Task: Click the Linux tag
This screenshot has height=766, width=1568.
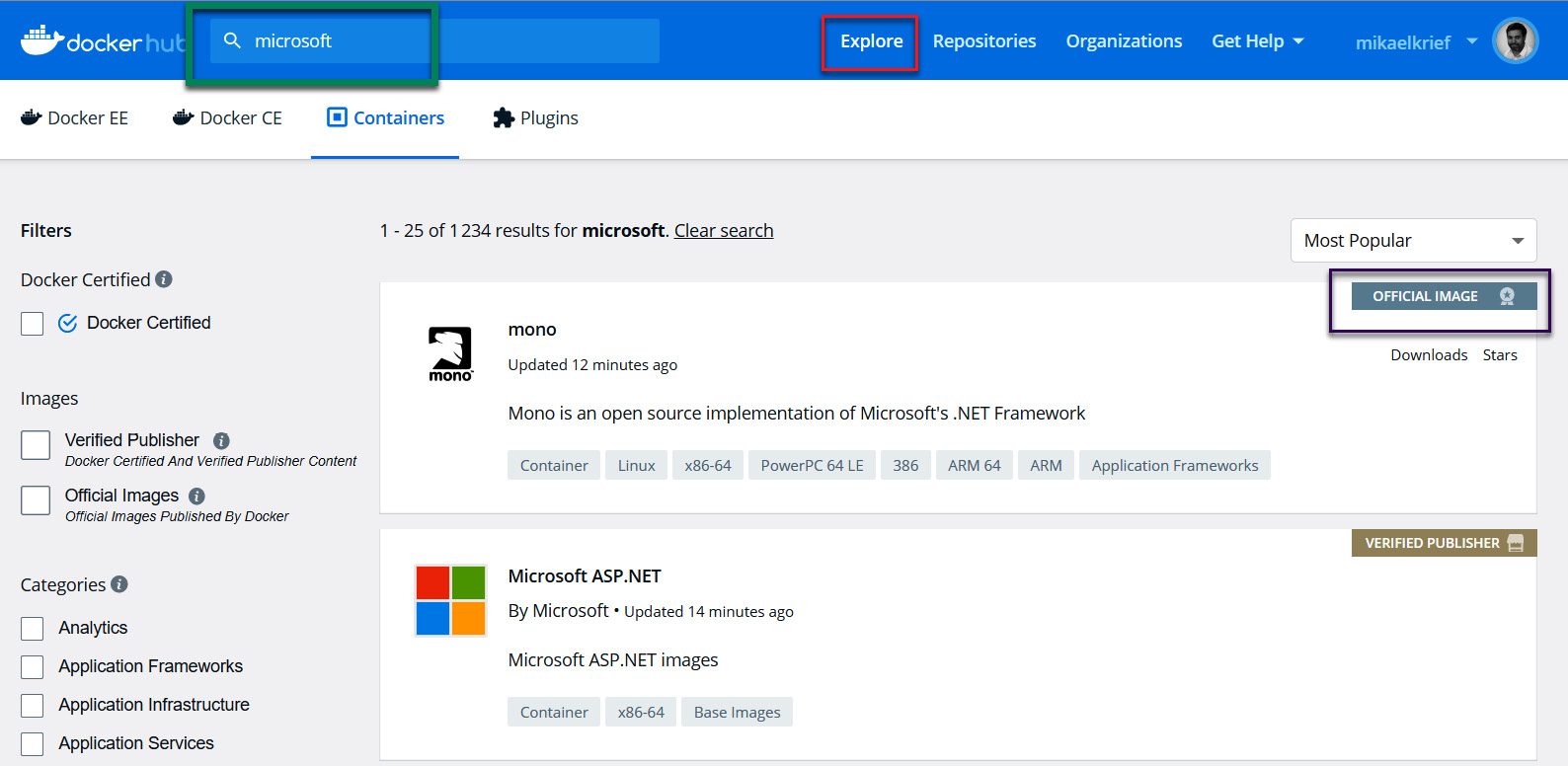Action: pyautogui.click(x=637, y=466)
